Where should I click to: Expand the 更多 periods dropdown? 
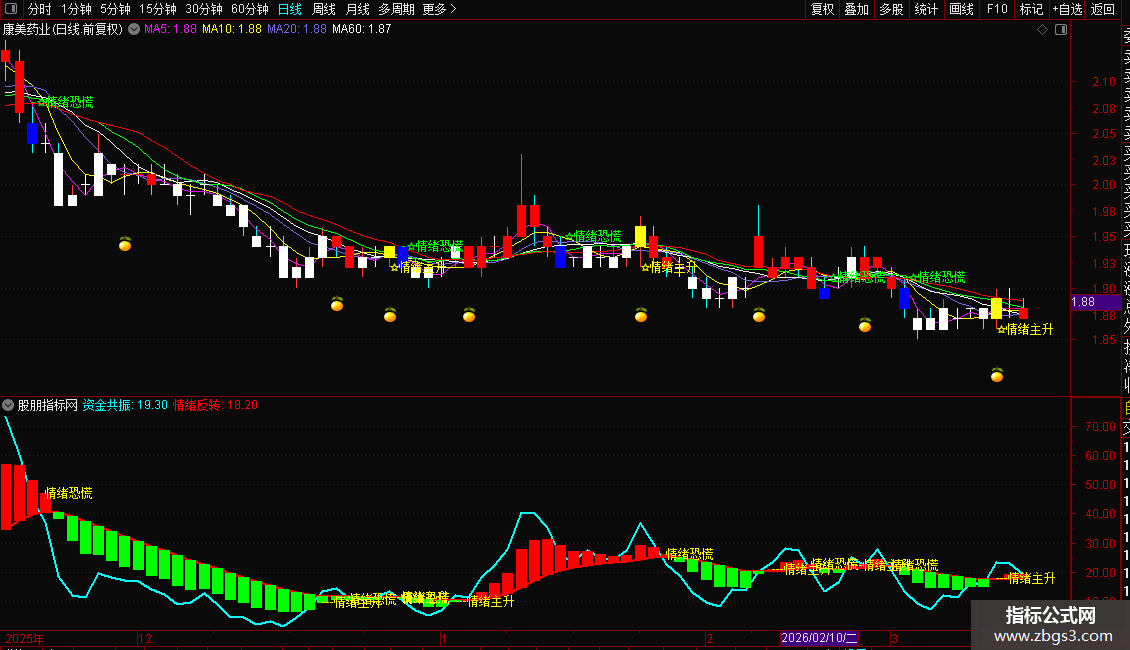click(440, 9)
